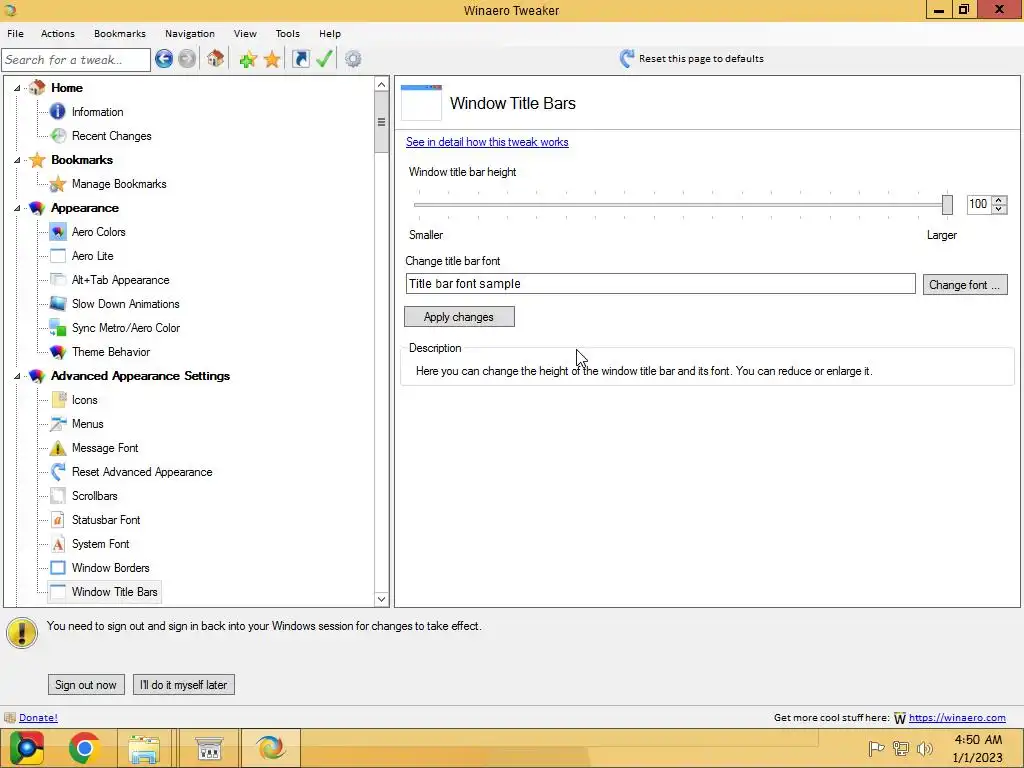Click the grayed forward navigation arrow
Image resolution: width=1024 pixels, height=768 pixels.
tap(187, 59)
